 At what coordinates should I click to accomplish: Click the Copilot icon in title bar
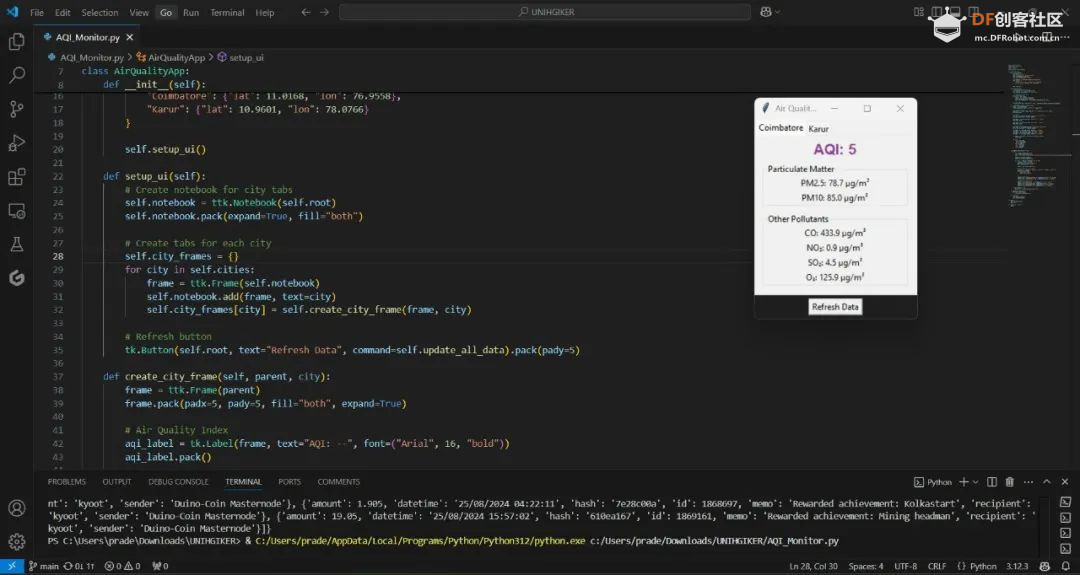(x=766, y=12)
